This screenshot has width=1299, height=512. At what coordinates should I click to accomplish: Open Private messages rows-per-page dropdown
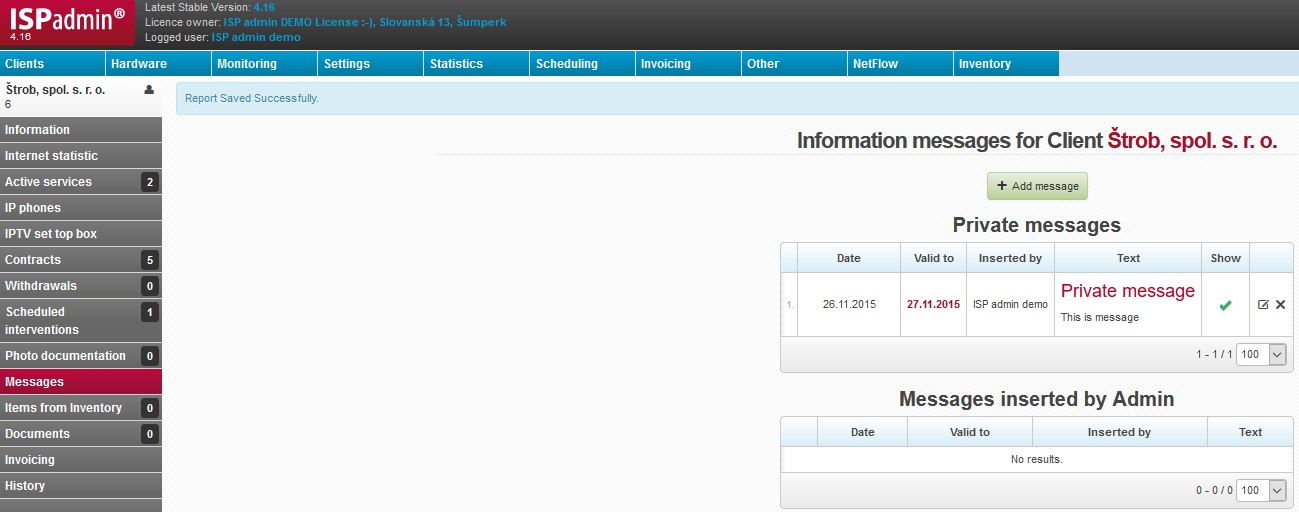[1261, 354]
